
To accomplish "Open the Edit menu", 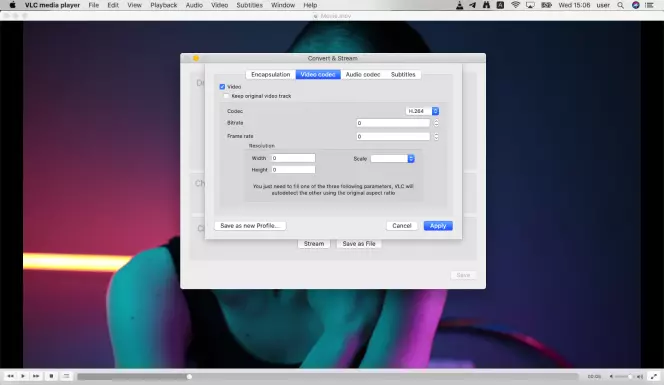I will point(113,5).
